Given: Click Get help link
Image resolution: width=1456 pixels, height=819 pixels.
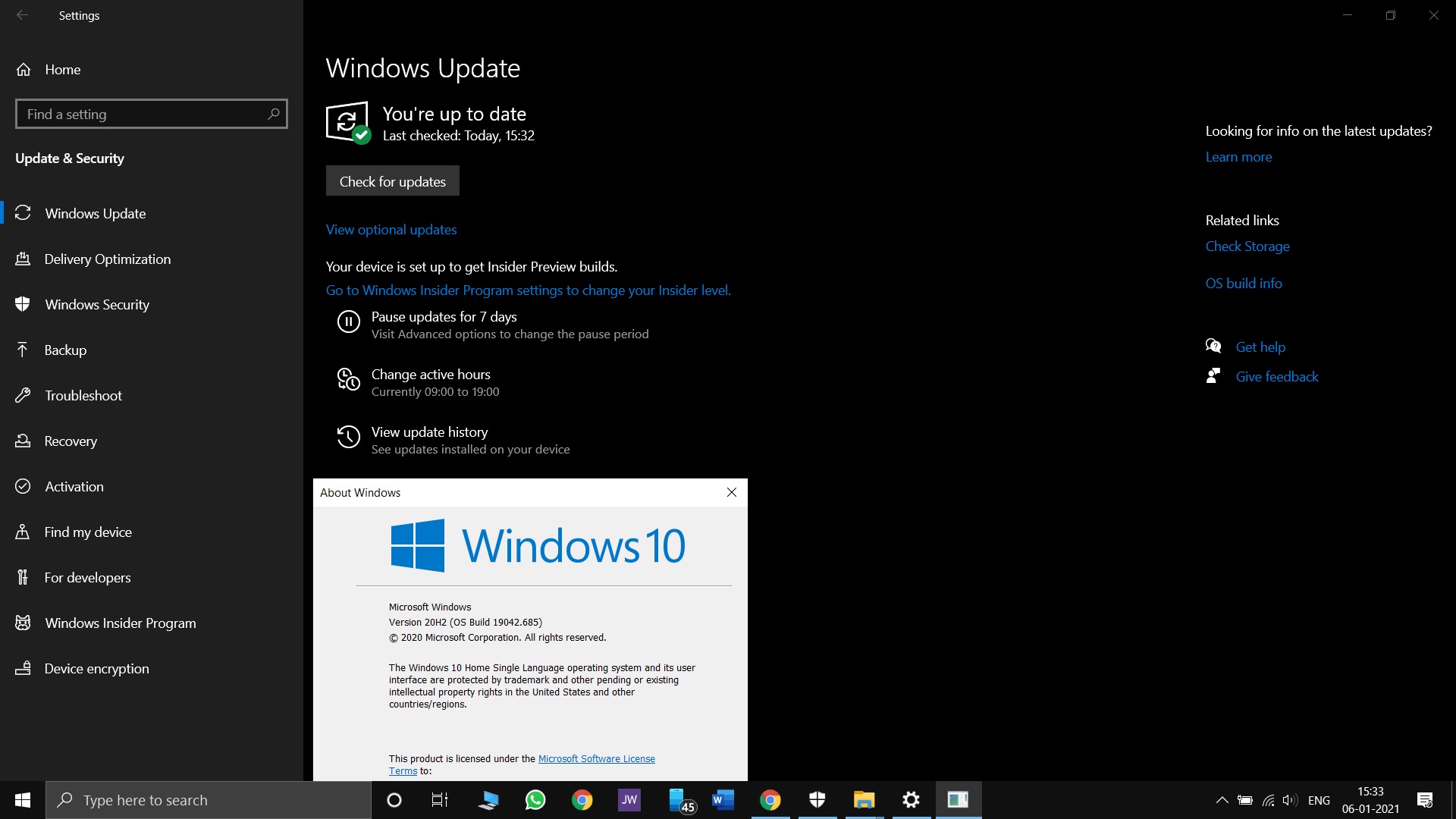Looking at the screenshot, I should pyautogui.click(x=1260, y=347).
